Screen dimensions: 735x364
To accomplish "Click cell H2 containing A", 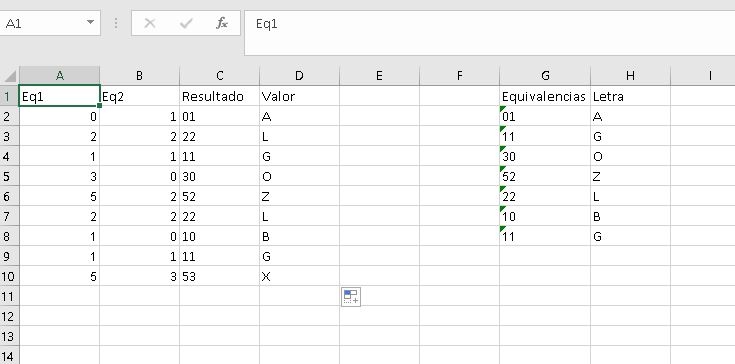I will tap(630, 116).
